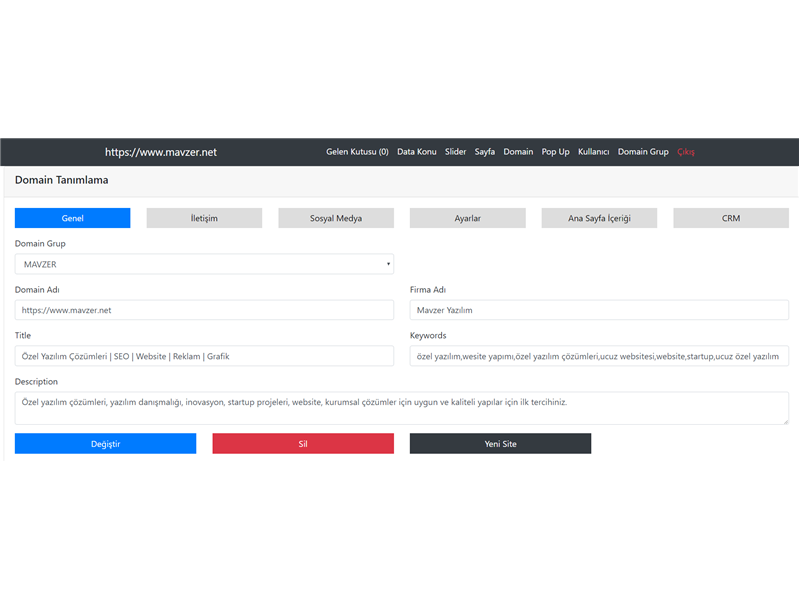The image size is (800, 600).
Task: Click the Firma Adı input field
Action: click(x=599, y=310)
